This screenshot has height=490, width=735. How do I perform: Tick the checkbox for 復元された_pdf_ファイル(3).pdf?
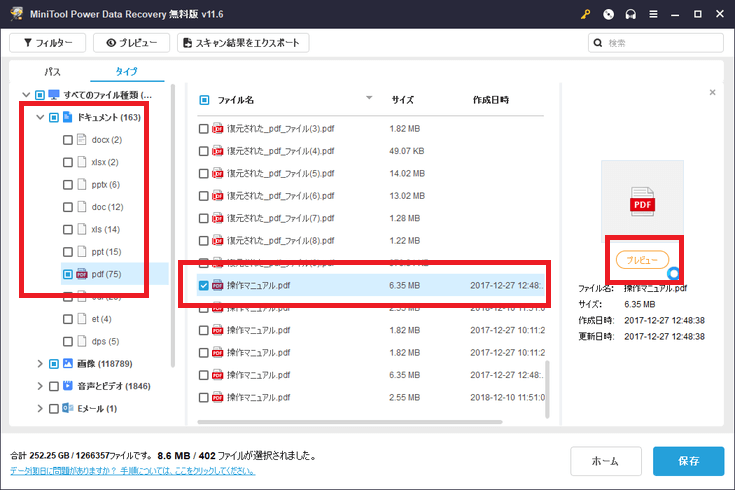click(x=204, y=129)
